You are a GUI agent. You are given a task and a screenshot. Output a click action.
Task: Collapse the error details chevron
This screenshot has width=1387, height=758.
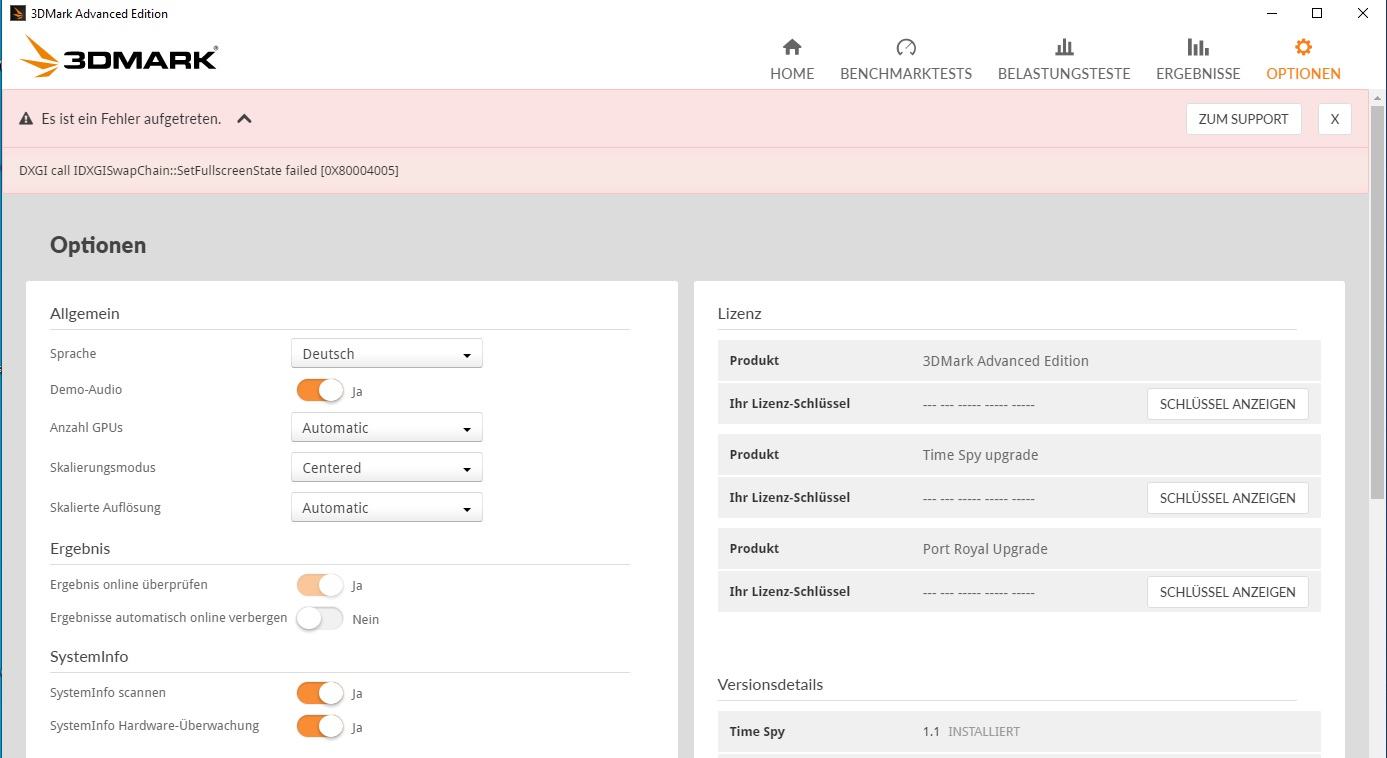(x=244, y=119)
